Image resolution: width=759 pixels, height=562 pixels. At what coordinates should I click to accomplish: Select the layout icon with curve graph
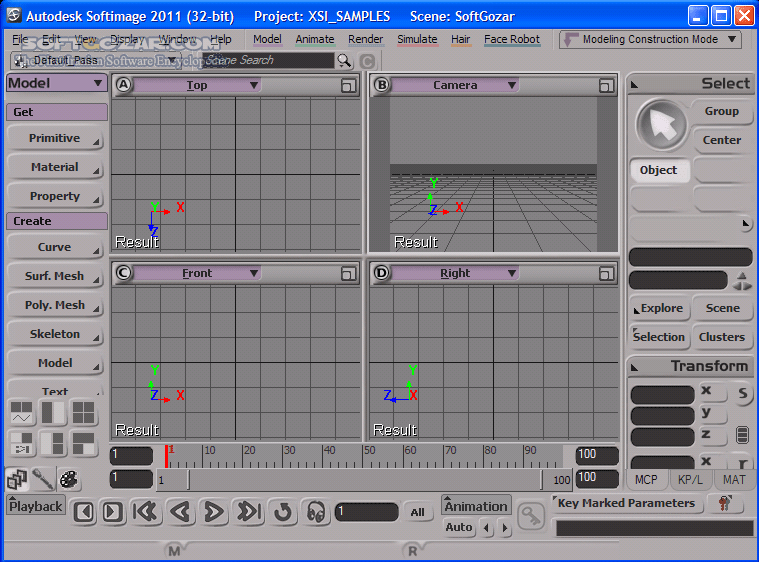tap(22, 412)
